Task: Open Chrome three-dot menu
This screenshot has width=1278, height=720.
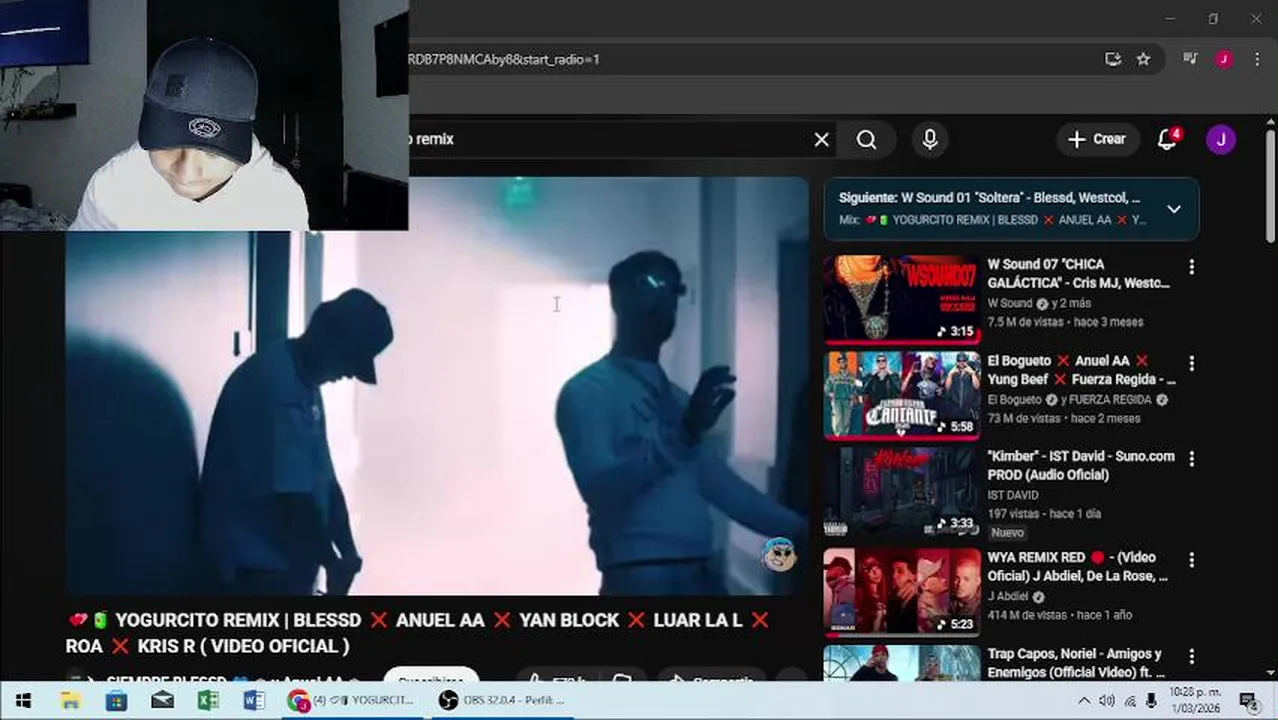Action: [x=1257, y=59]
